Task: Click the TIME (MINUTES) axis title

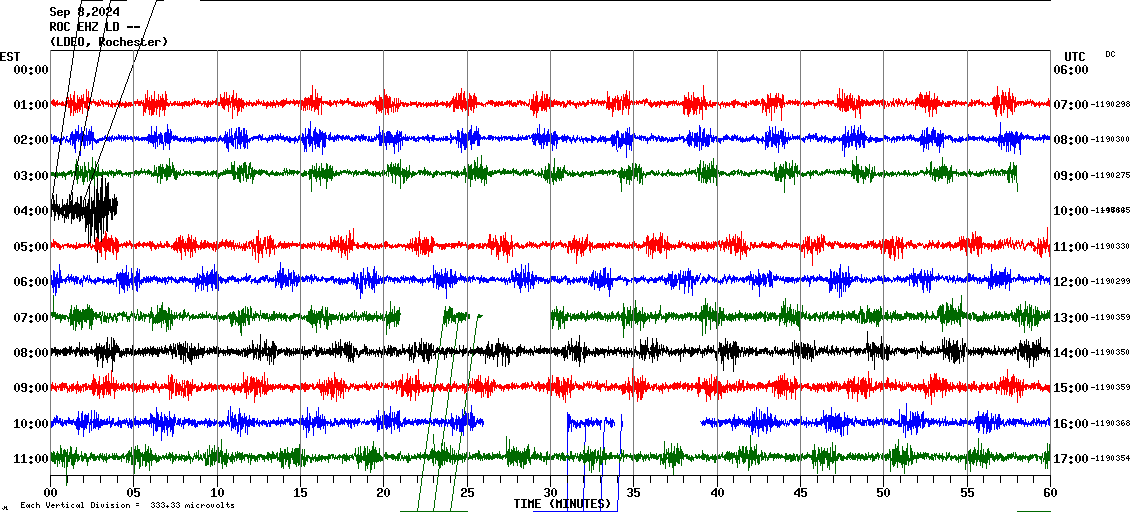Action: [x=561, y=504]
